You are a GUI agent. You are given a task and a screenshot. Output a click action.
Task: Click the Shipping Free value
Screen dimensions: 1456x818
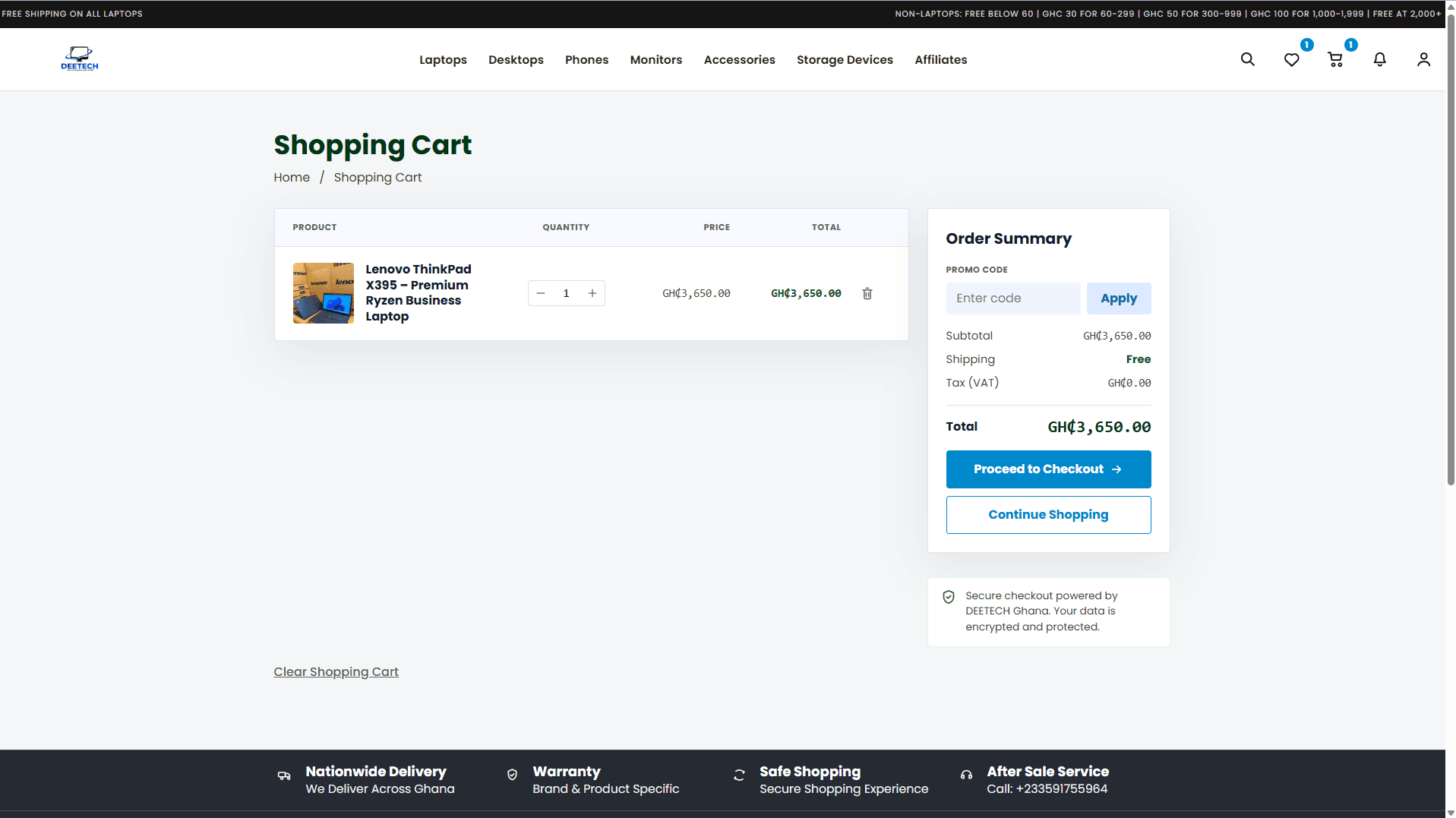[x=1139, y=359]
